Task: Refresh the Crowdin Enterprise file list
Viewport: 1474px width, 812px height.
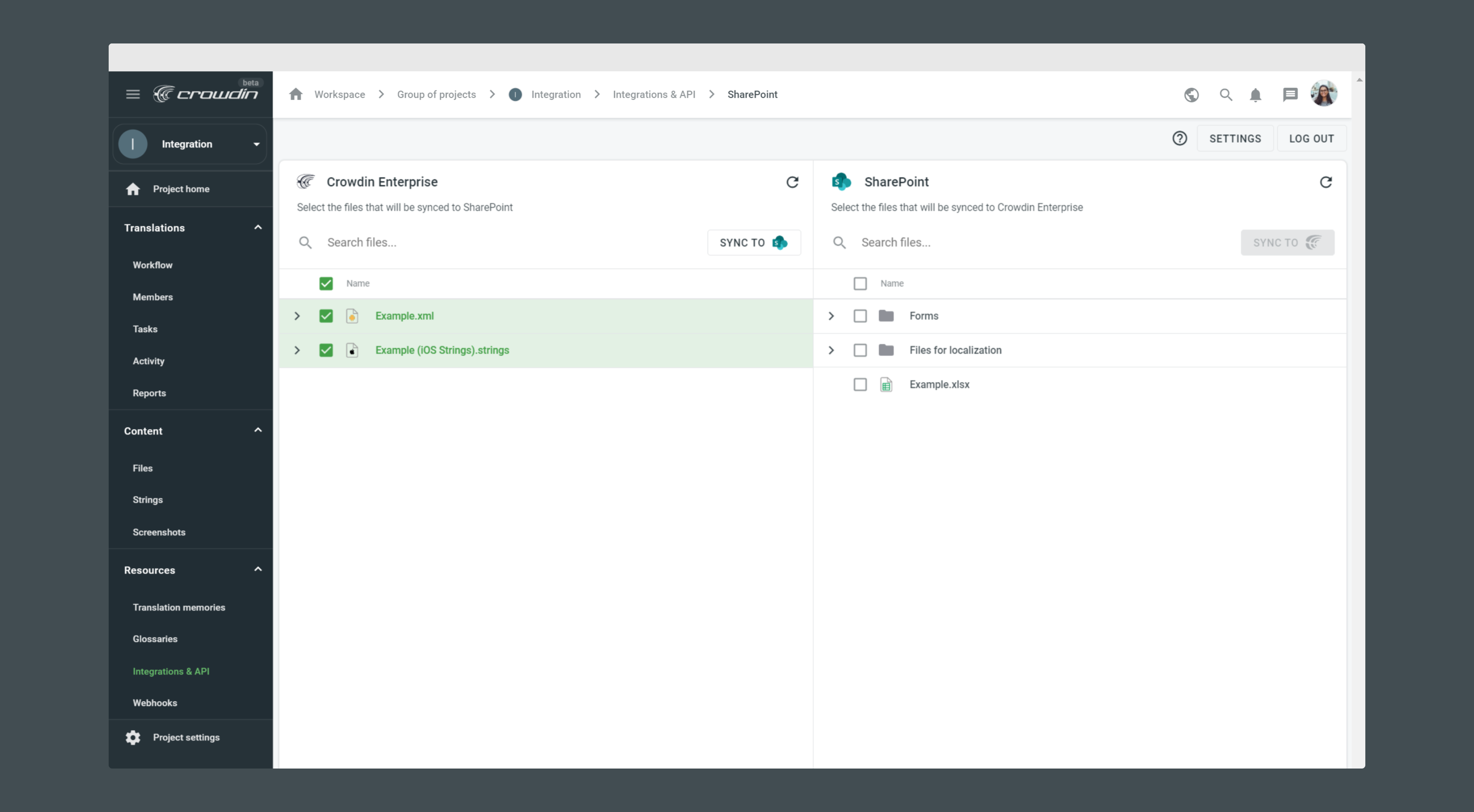Action: click(792, 183)
